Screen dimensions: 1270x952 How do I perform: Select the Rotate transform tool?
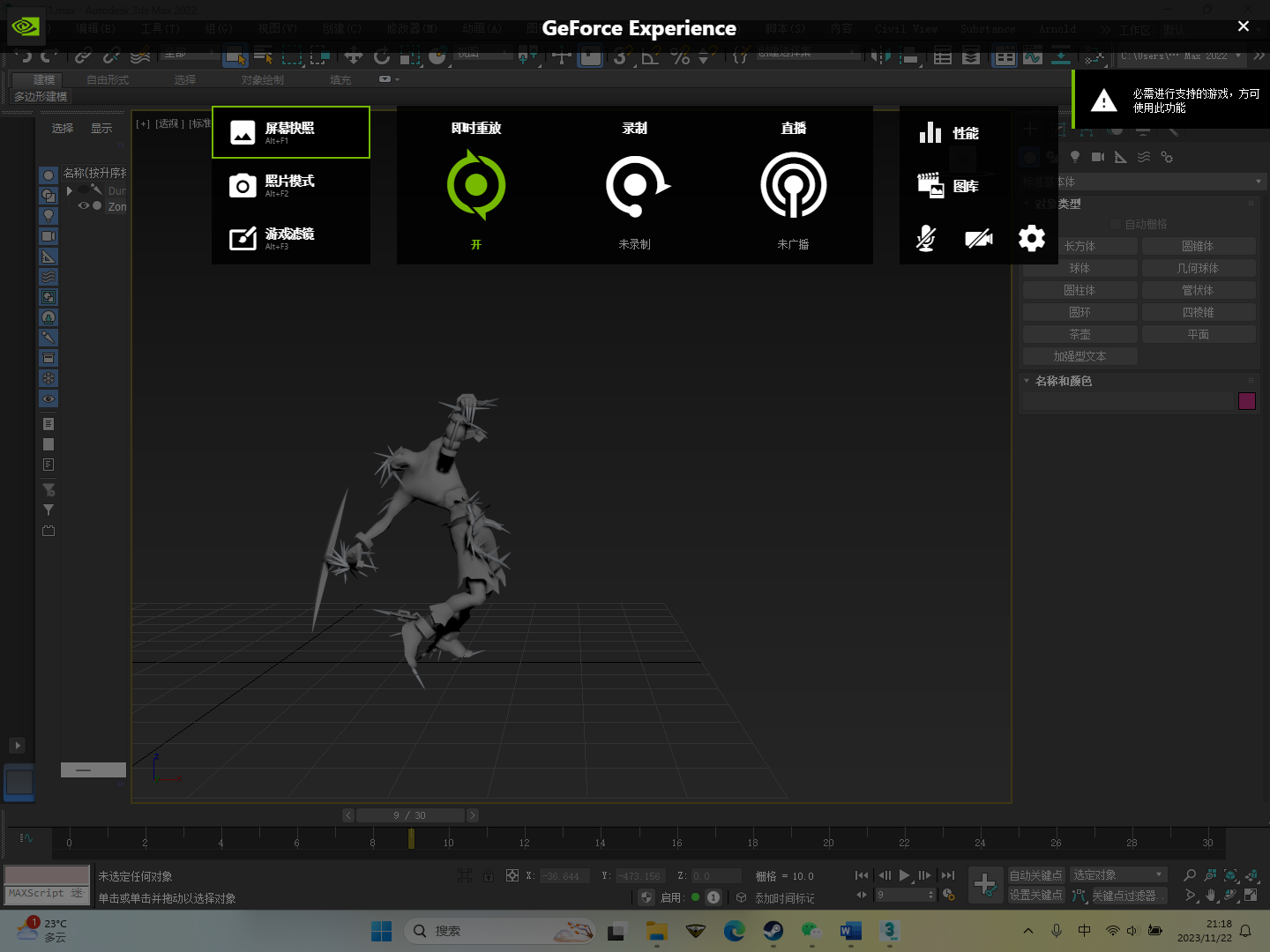pos(382,56)
